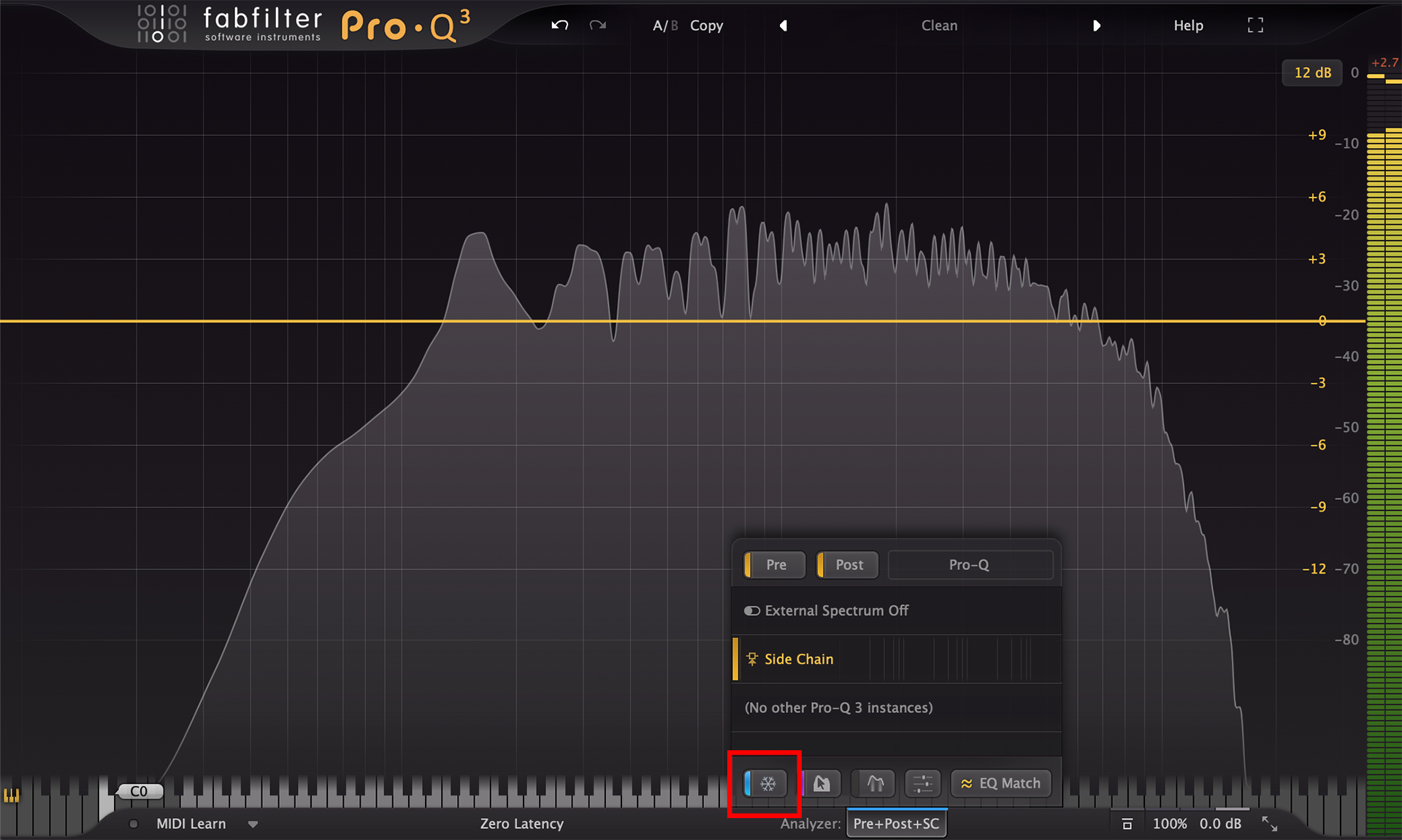Image resolution: width=1402 pixels, height=840 pixels.
Task: Open the Clean preset menu
Action: click(x=939, y=26)
